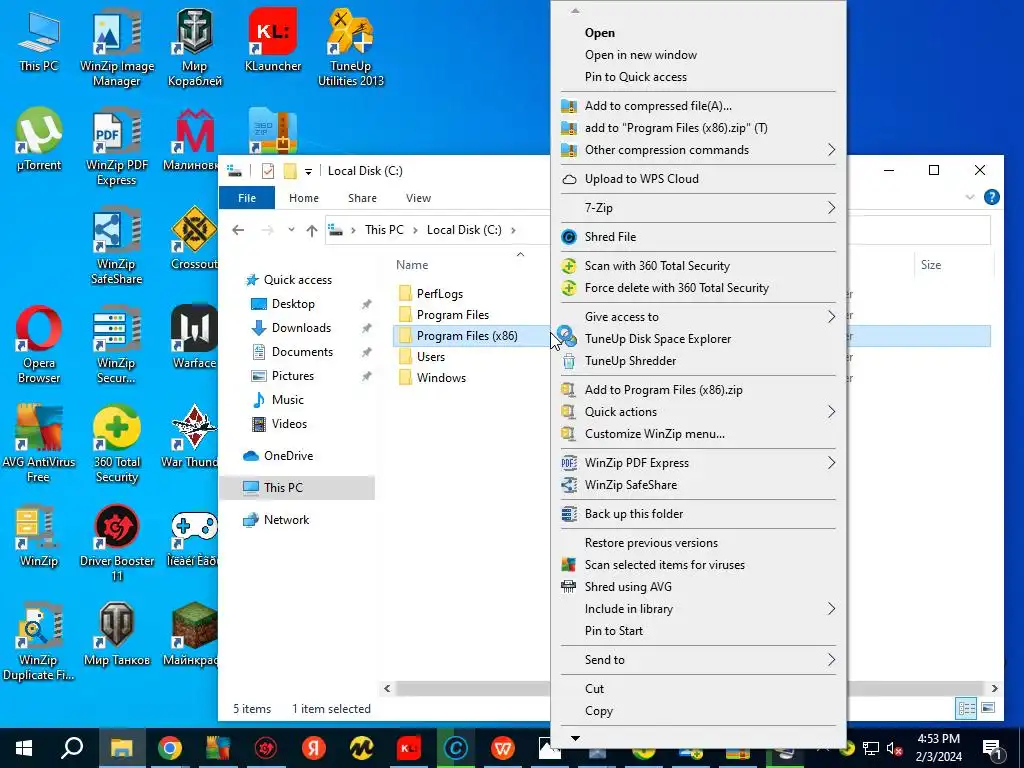1024x768 pixels.
Task: Click the horizontal scrollbar left arrow
Action: pos(387,688)
